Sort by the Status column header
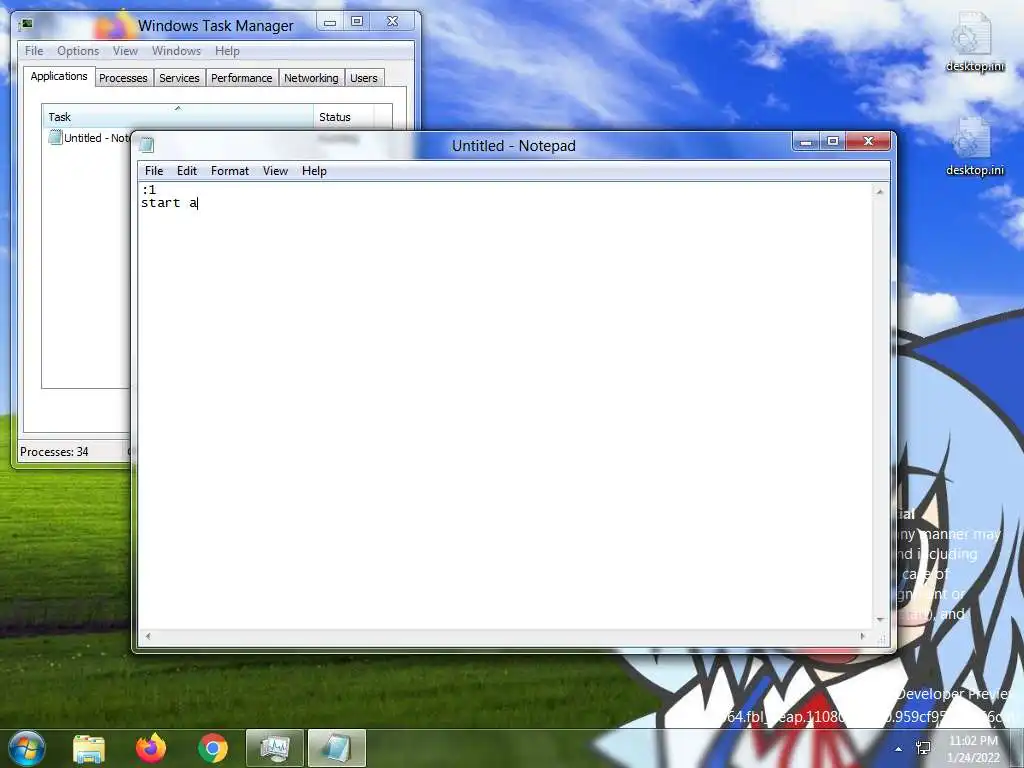The width and height of the screenshot is (1024, 768). pyautogui.click(x=344, y=116)
